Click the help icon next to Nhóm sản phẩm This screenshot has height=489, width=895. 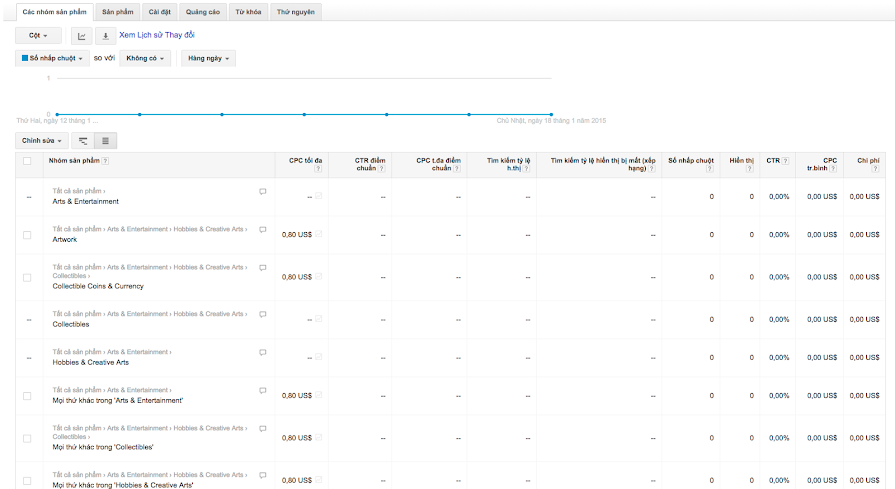pos(105,161)
